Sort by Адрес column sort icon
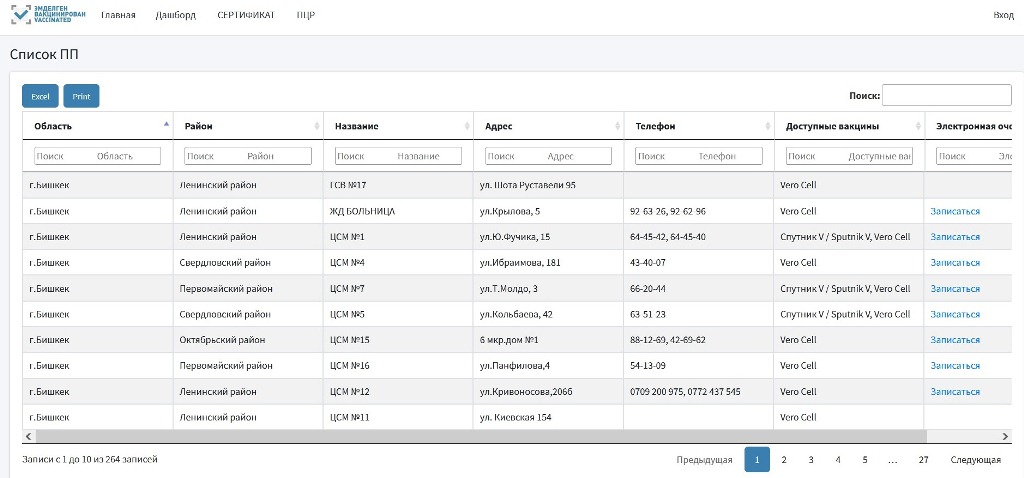Viewport: 1024px width, 478px height. pyautogui.click(x=617, y=126)
